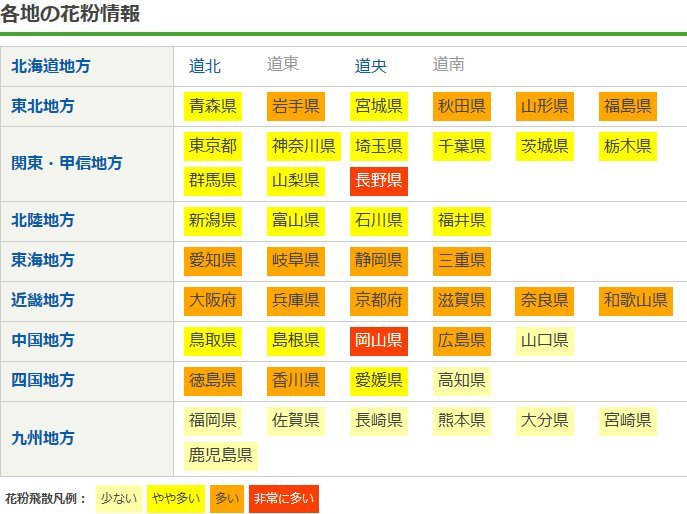Select 青森県 in the Tohoku row
Viewport: 687px width, 514px height.
213,106
